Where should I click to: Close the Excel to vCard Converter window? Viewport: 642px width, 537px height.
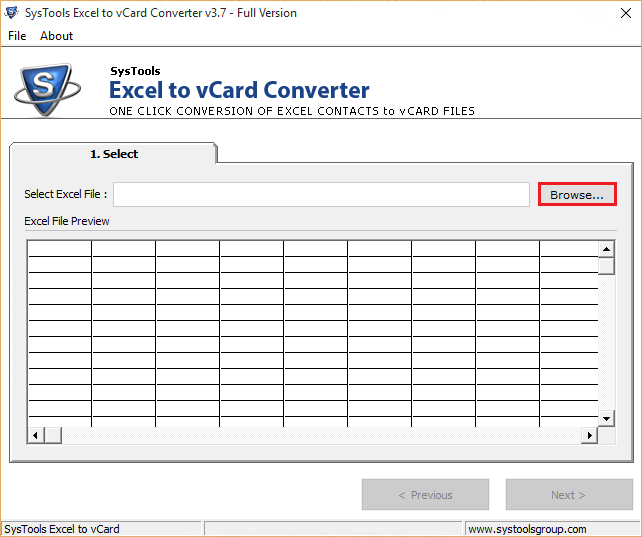coord(626,13)
